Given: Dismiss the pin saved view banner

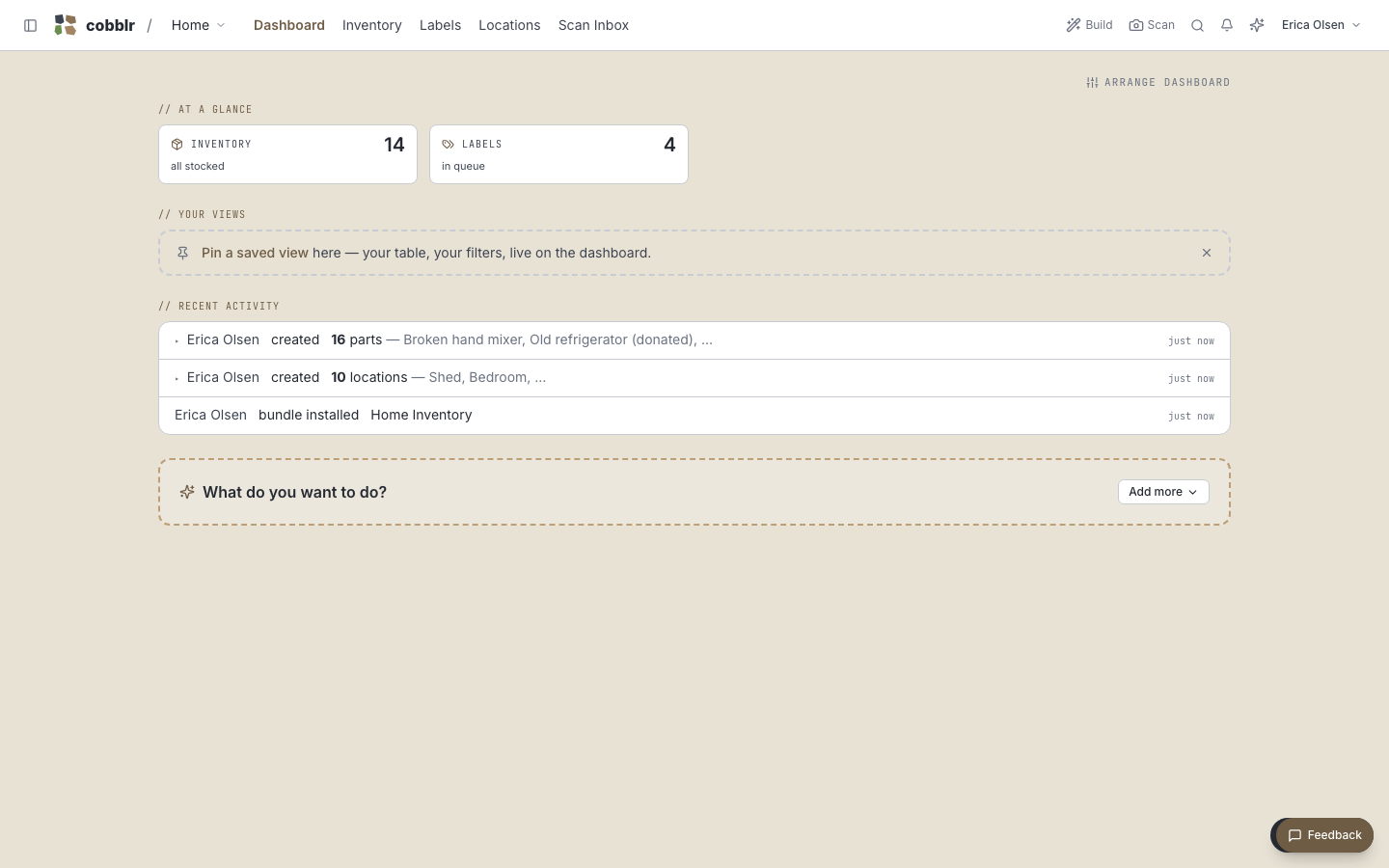Looking at the screenshot, I should pyautogui.click(x=1207, y=253).
